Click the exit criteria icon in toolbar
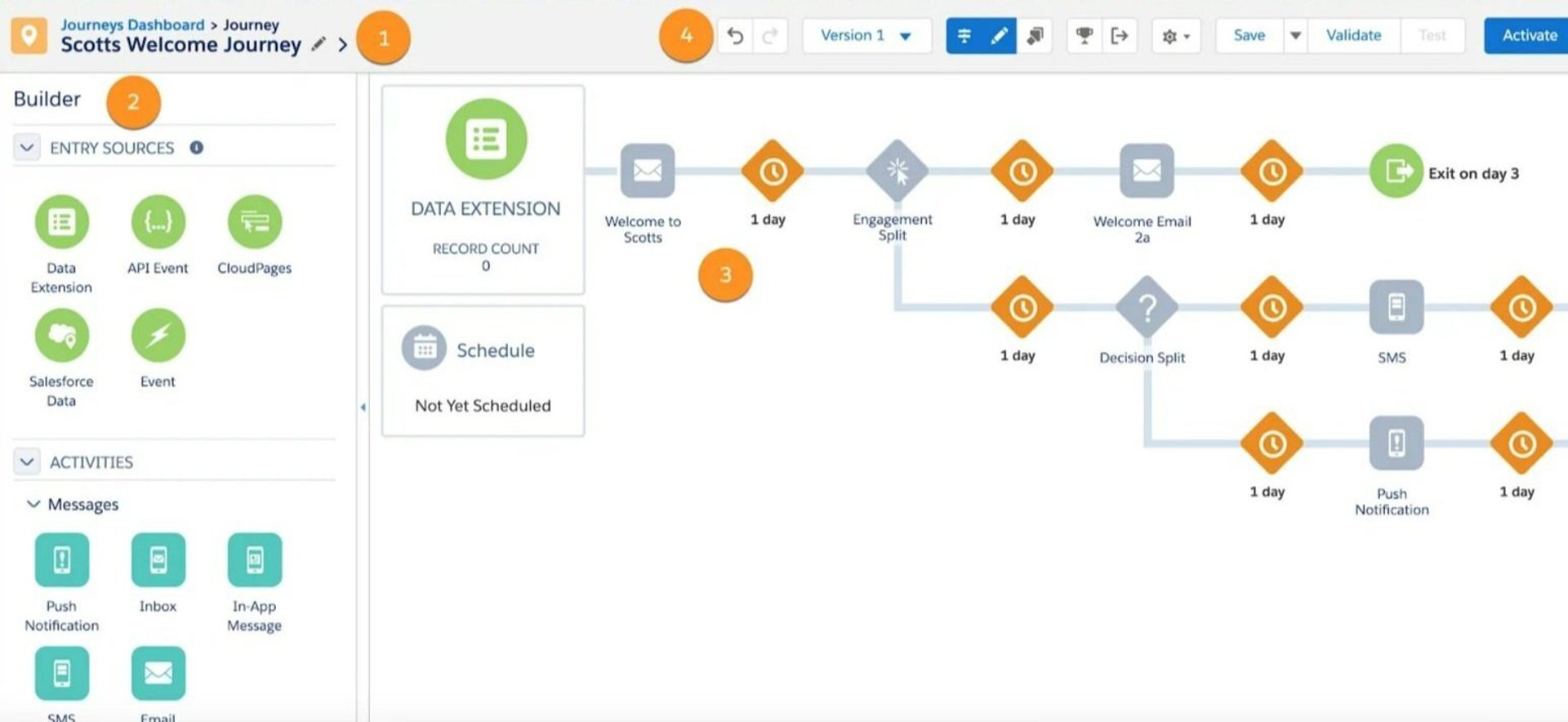1568x722 pixels. [1119, 36]
